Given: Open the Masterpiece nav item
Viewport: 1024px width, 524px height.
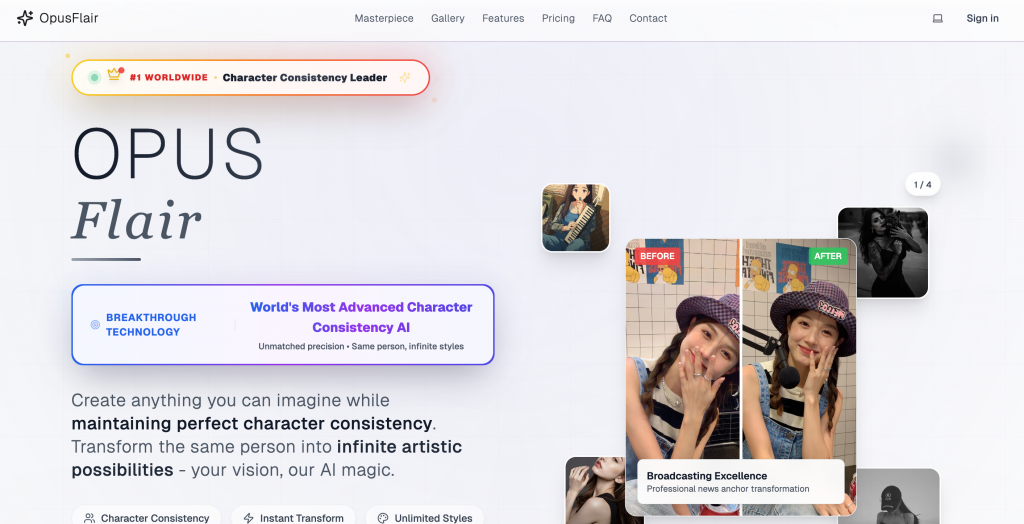Looking at the screenshot, I should pyautogui.click(x=384, y=18).
